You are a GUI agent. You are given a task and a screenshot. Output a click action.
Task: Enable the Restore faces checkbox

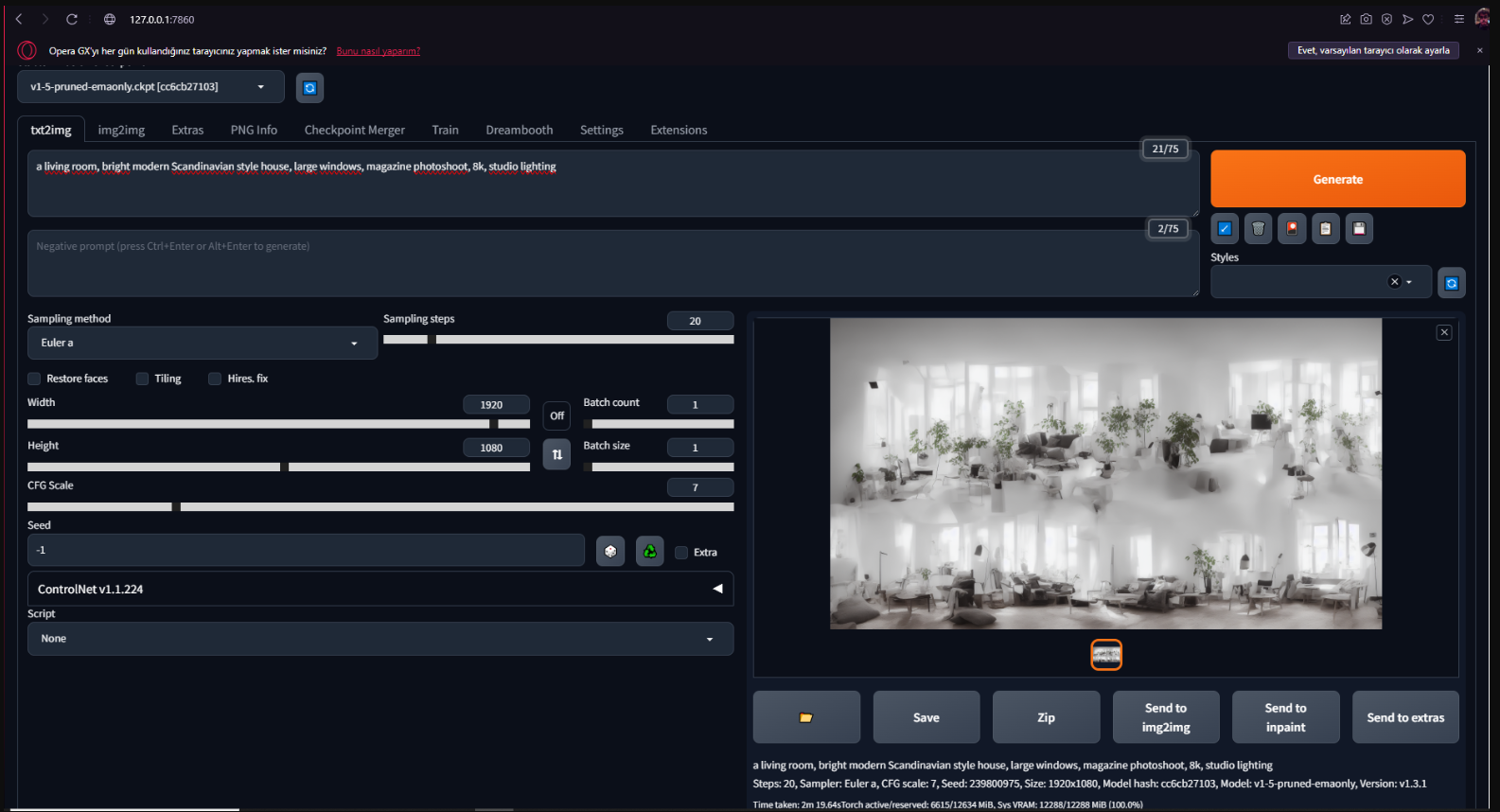coord(34,379)
